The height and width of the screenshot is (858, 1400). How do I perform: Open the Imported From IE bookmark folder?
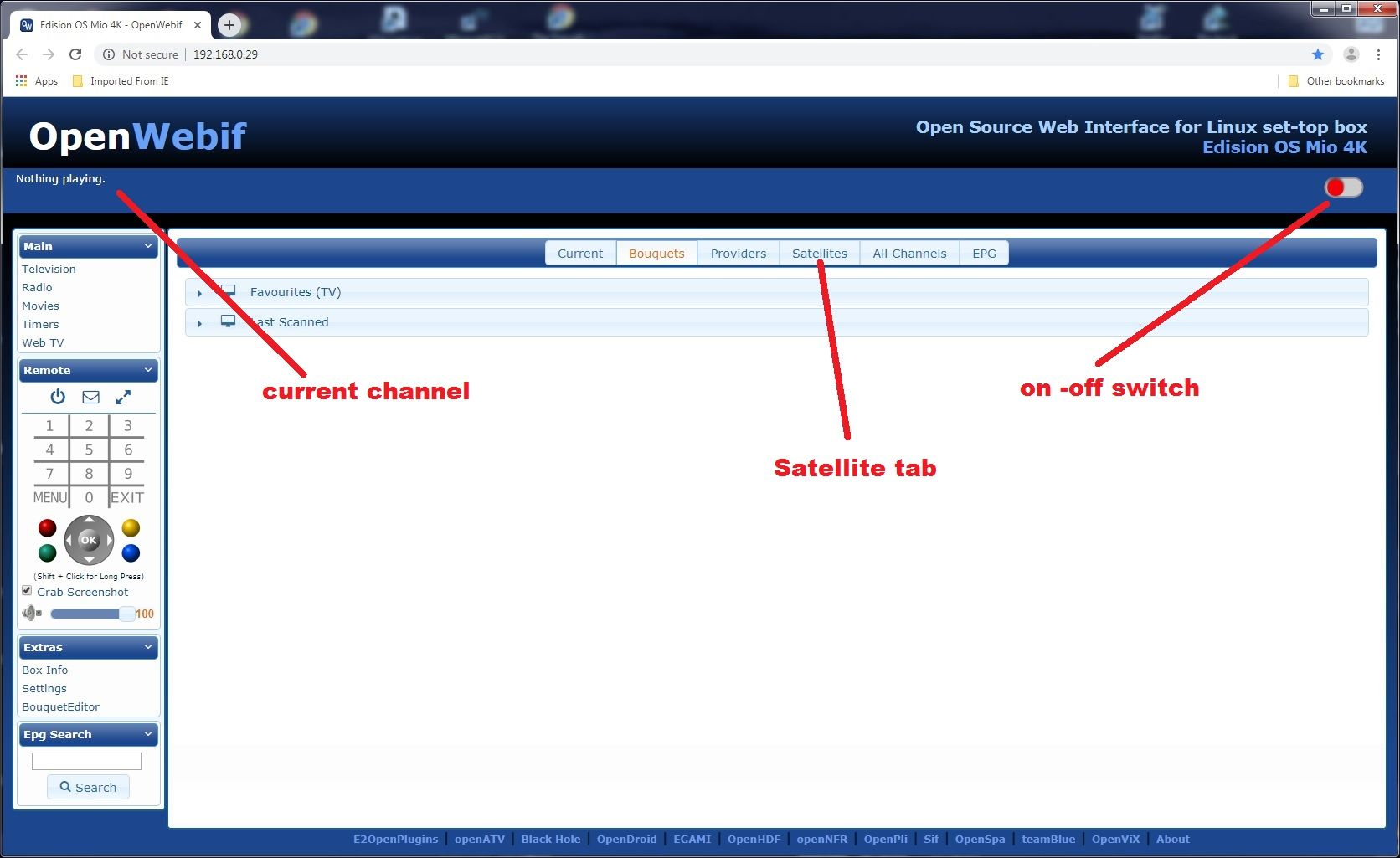click(121, 81)
